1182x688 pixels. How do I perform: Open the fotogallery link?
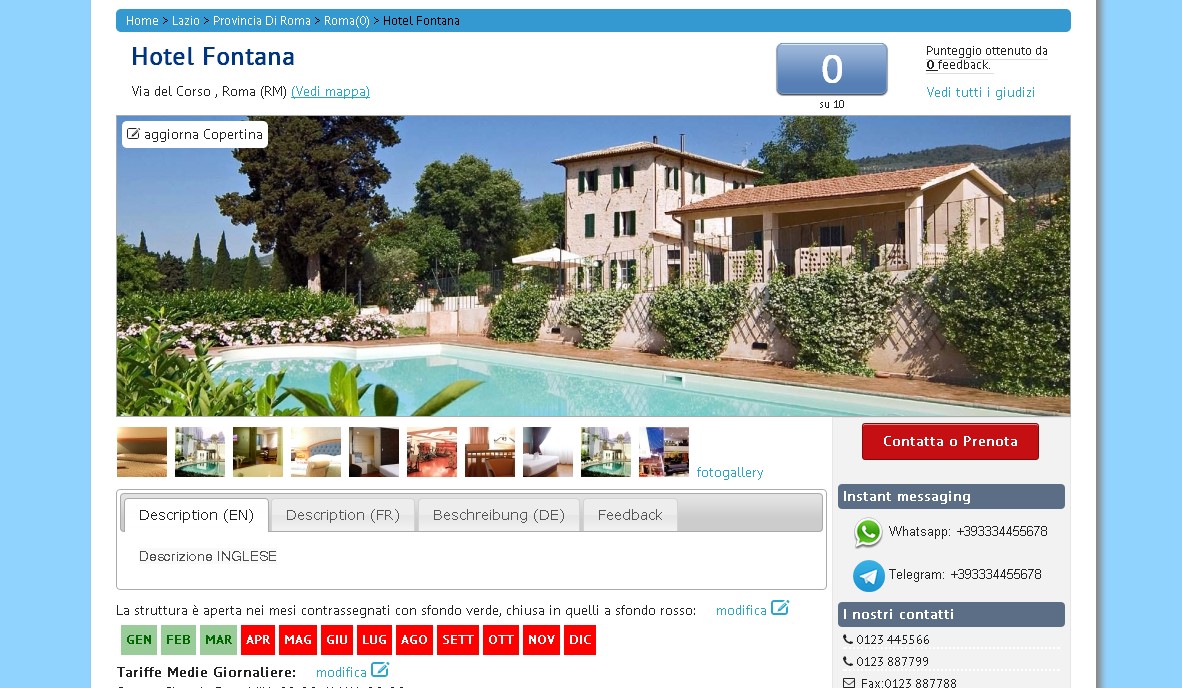coord(730,472)
